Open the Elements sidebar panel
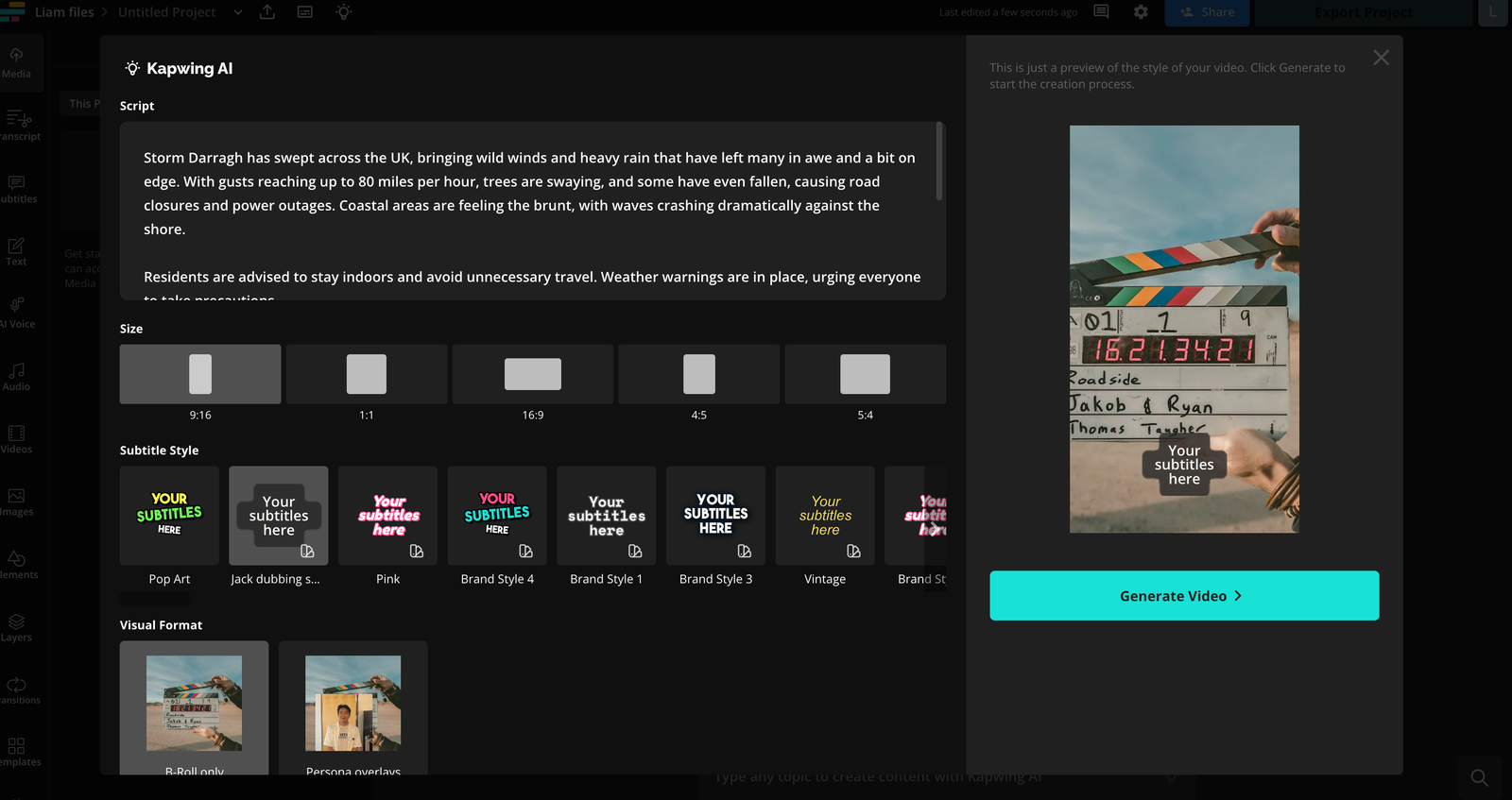Image resolution: width=1512 pixels, height=800 pixels. coord(17,564)
